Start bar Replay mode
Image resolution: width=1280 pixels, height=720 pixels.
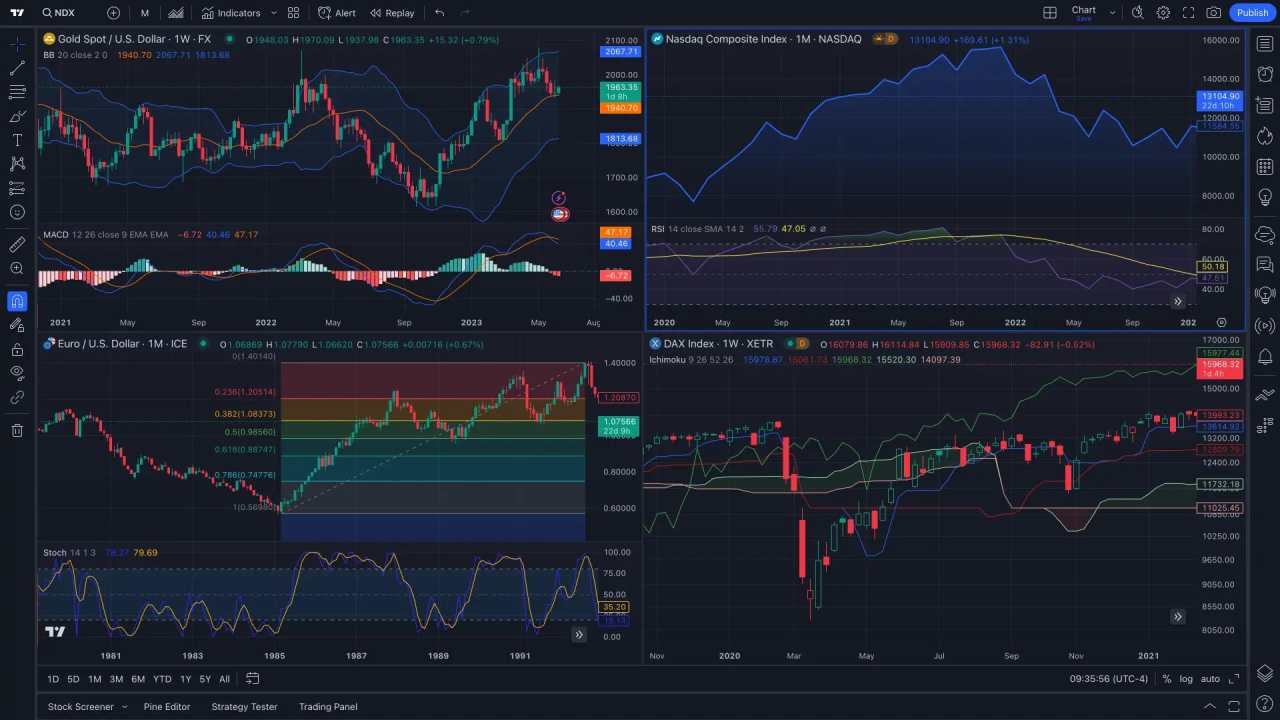pyautogui.click(x=392, y=13)
